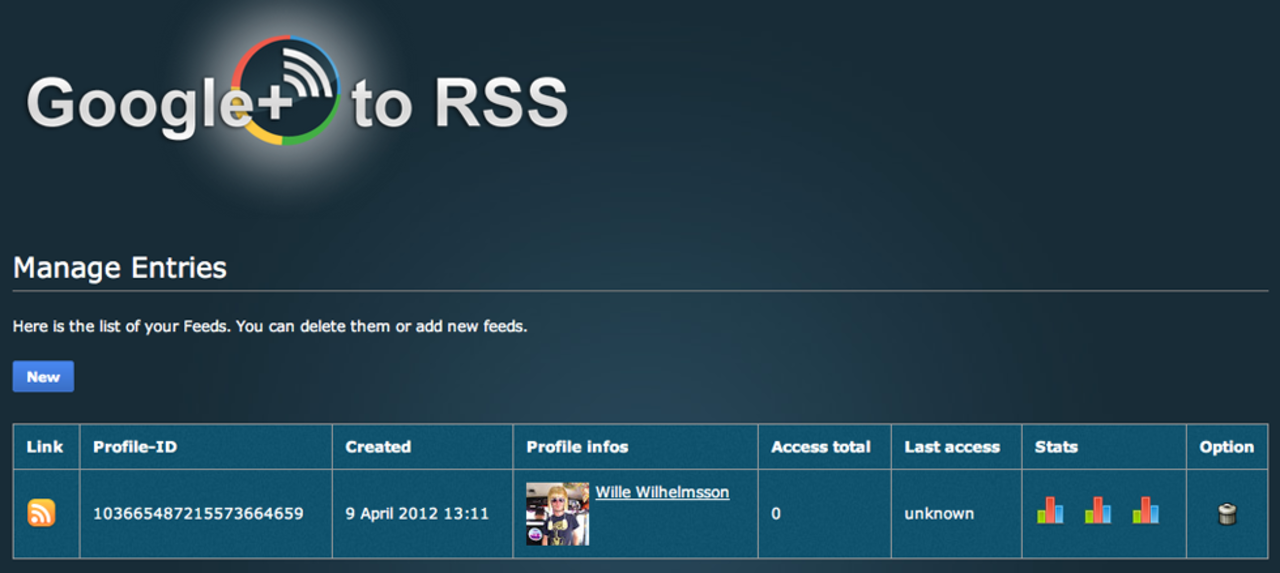Click the Access total column header
The height and width of the screenshot is (573, 1280).
[821, 447]
